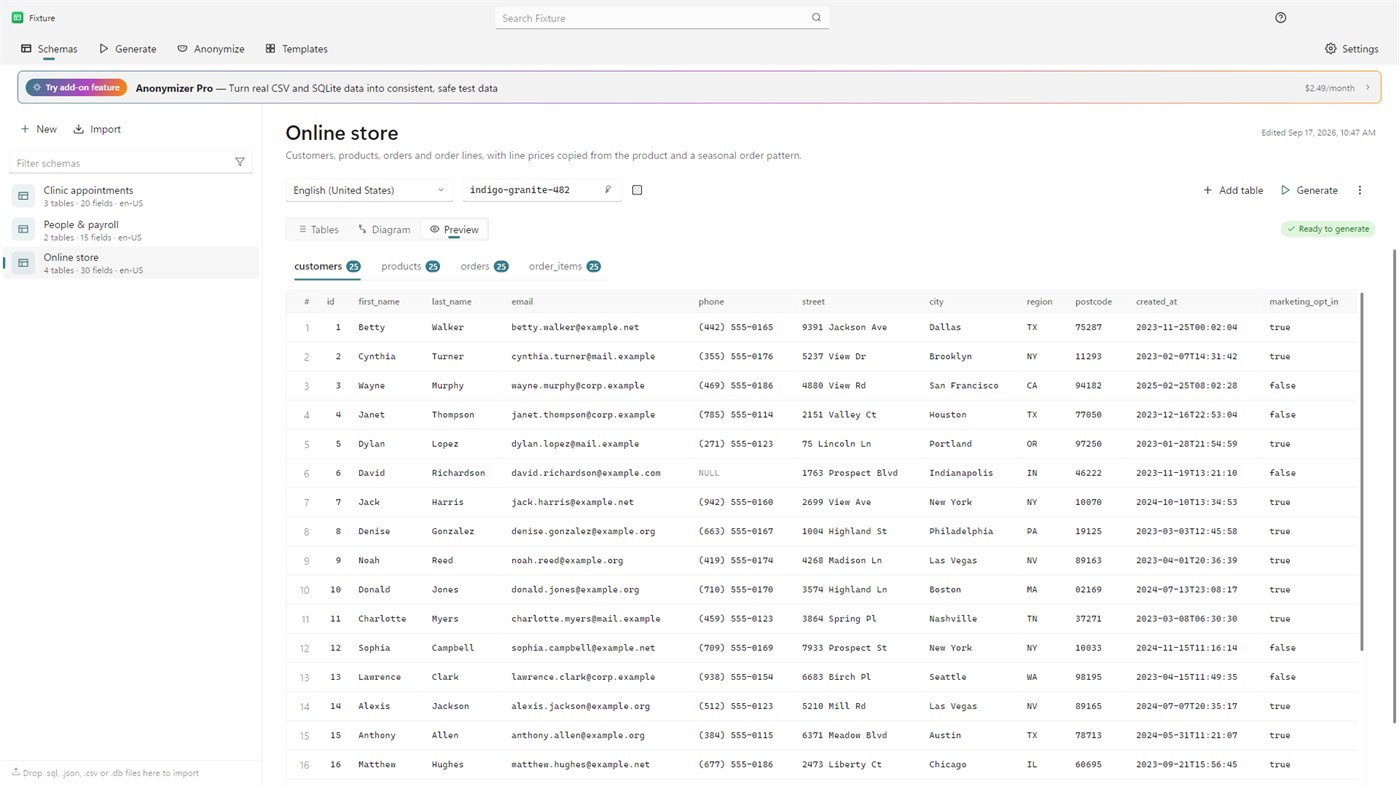Select the Clinic appointments schema

pos(131,196)
